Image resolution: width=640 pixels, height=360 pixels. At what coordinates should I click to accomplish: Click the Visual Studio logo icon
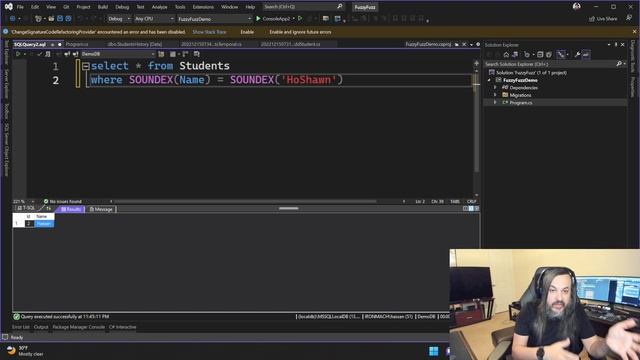pos(8,6)
